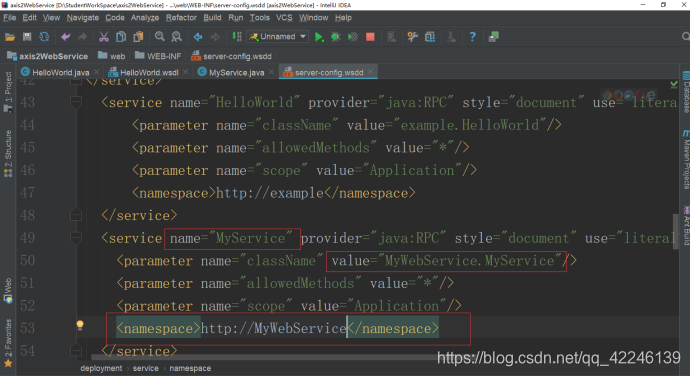Close the MyService.java tab
Screen dimensions: 691x377
[x=271, y=72]
